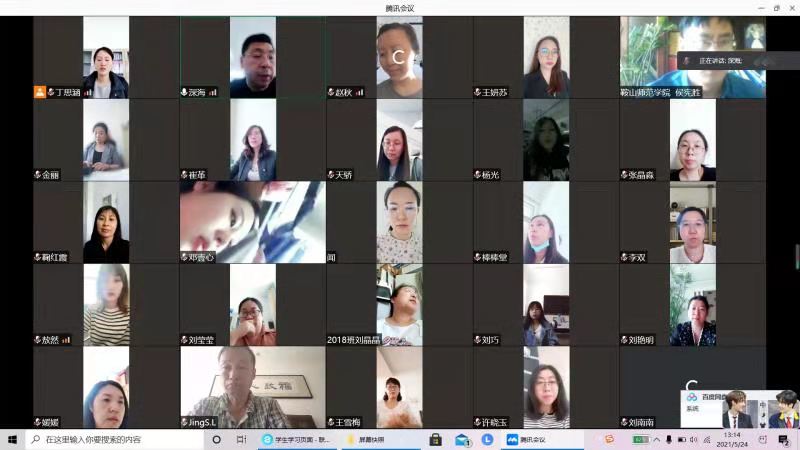Click the 腾讯会议 taskbar button

pyautogui.click(x=526, y=439)
